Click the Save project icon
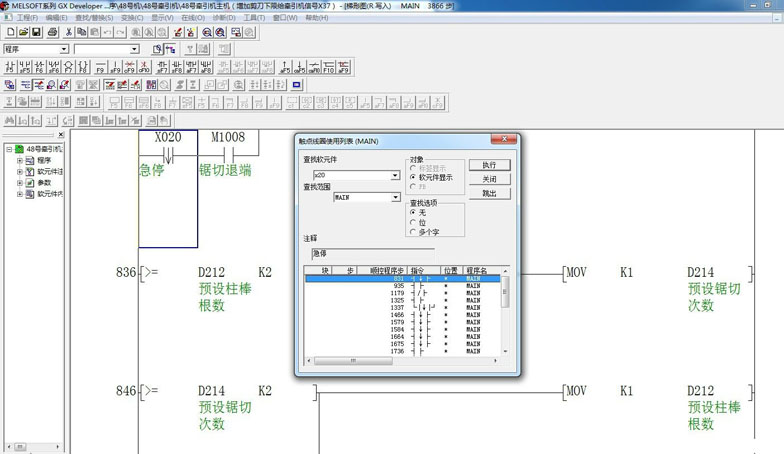The height and width of the screenshot is (454, 784). click(x=36, y=32)
